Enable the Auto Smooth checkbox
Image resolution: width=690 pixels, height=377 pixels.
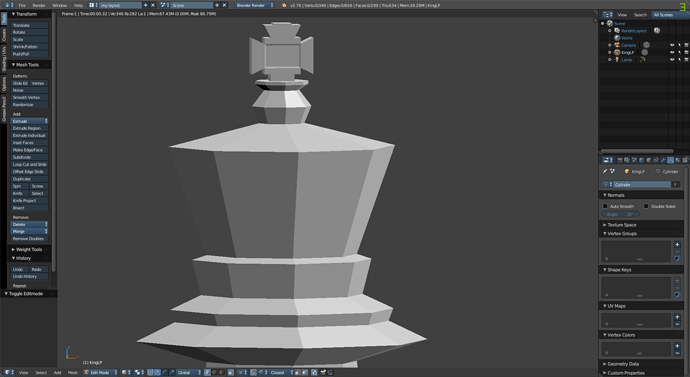point(605,206)
